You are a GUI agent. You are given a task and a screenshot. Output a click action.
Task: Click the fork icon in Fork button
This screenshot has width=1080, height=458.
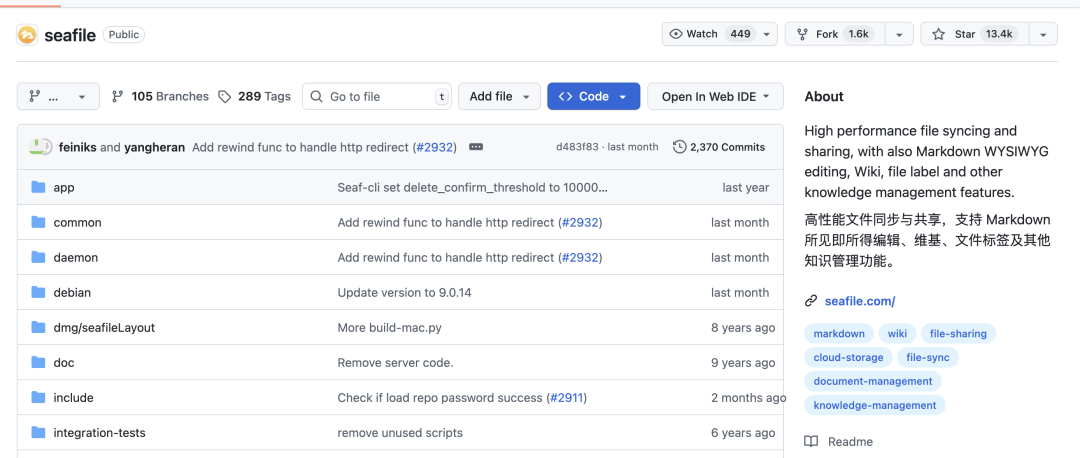pos(802,34)
